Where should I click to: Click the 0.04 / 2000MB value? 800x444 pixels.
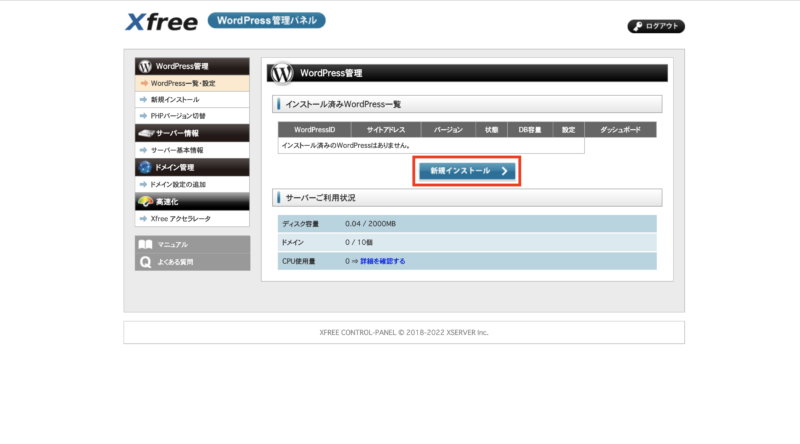coord(370,224)
